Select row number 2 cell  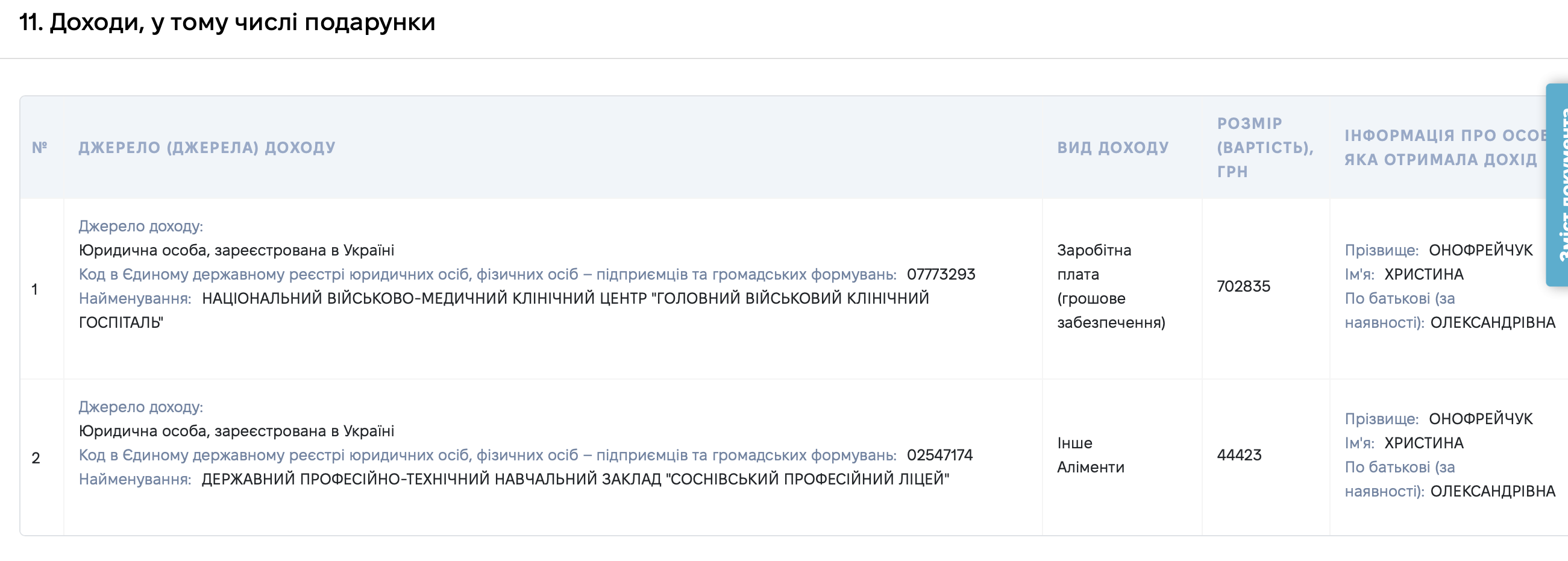tap(36, 457)
